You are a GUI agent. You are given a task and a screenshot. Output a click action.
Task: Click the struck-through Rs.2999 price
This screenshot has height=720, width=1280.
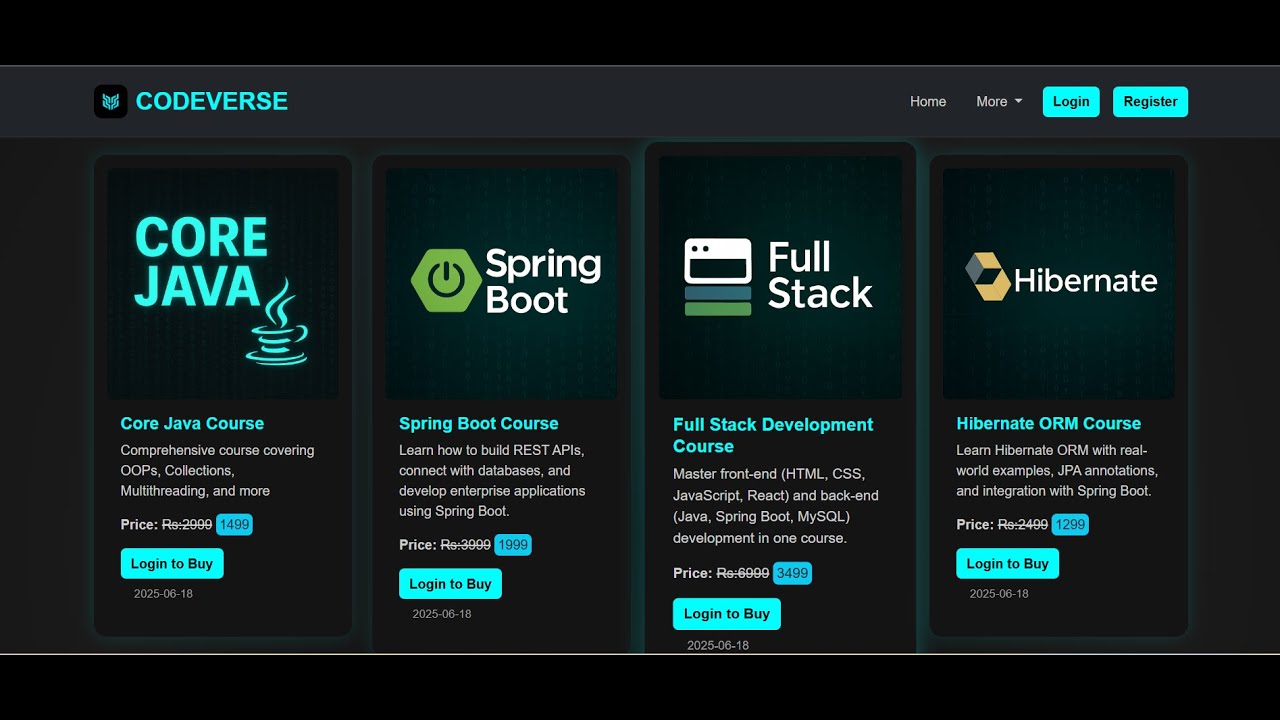[x=187, y=524]
